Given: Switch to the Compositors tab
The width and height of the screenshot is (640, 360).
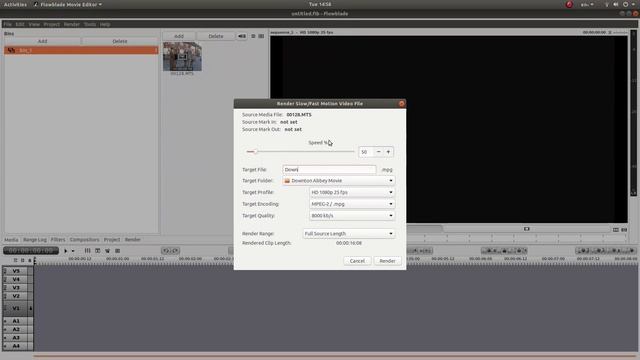Looking at the screenshot, I should (84, 240).
